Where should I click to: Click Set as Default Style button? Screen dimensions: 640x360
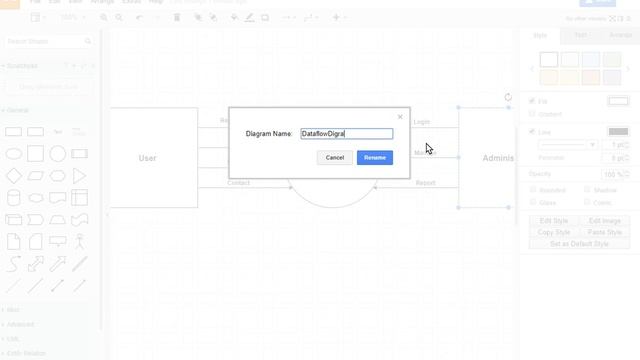[x=579, y=244]
